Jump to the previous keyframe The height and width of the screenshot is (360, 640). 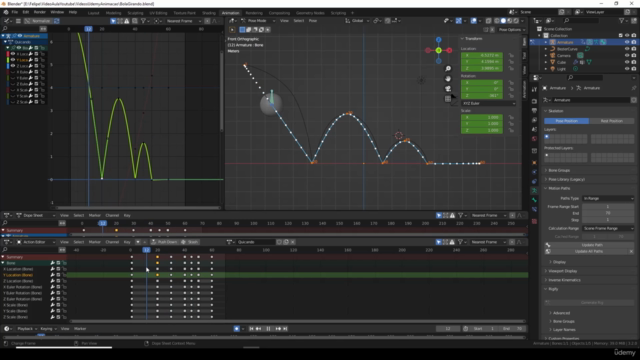[x=258, y=329]
